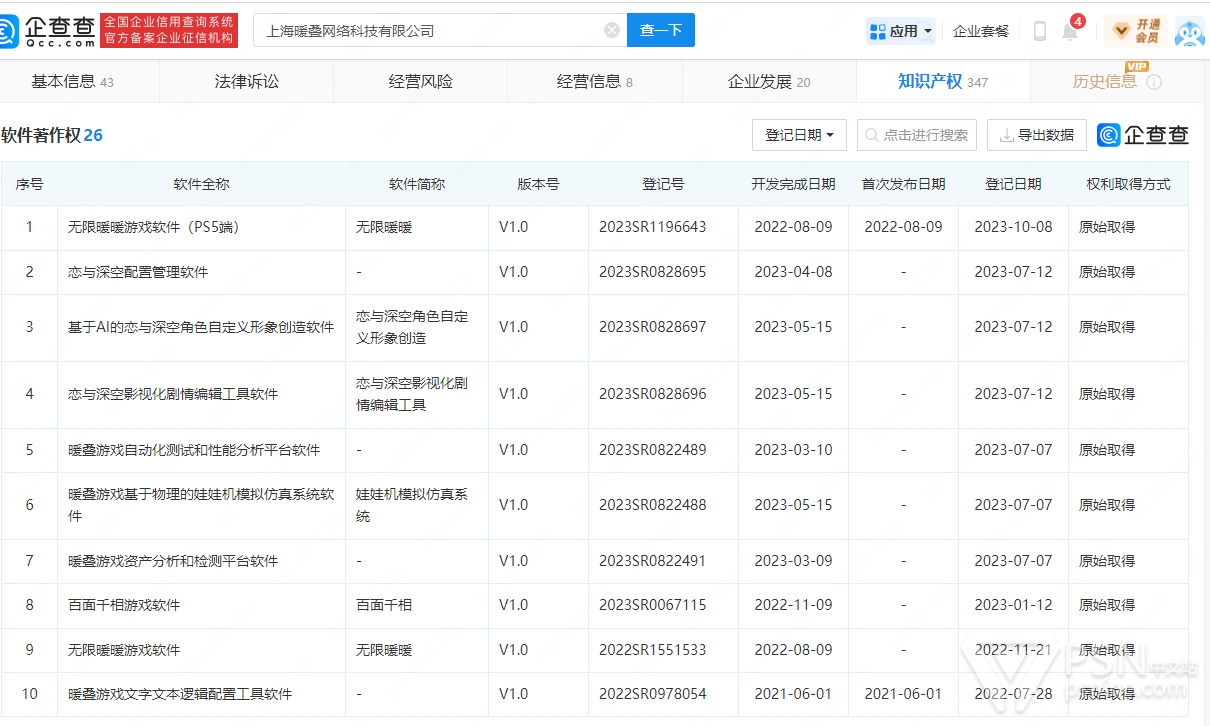The image size is (1210, 726).
Task: Clear the company search box text
Action: (612, 31)
